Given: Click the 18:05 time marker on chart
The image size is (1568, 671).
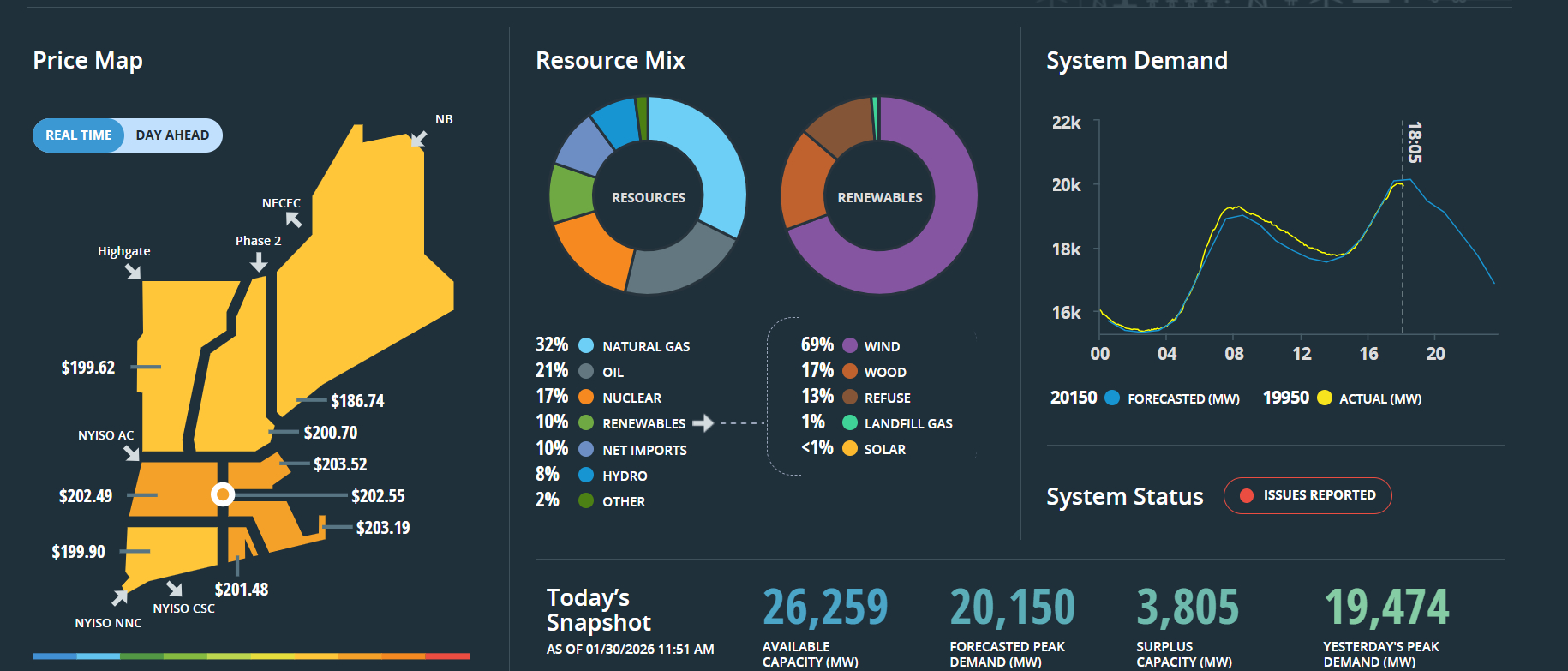Looking at the screenshot, I should tap(1414, 142).
